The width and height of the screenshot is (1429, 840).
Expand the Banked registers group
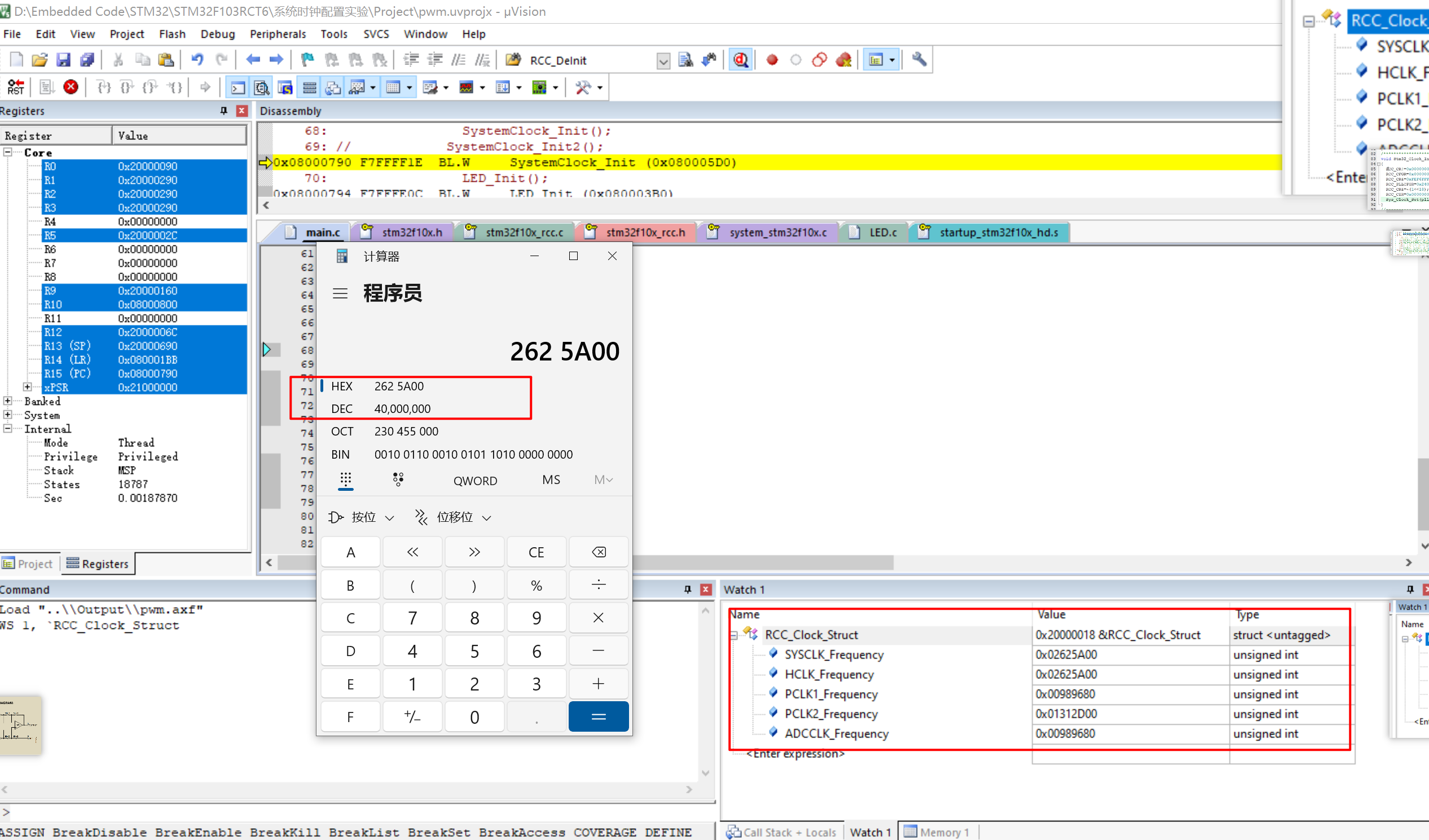8,401
